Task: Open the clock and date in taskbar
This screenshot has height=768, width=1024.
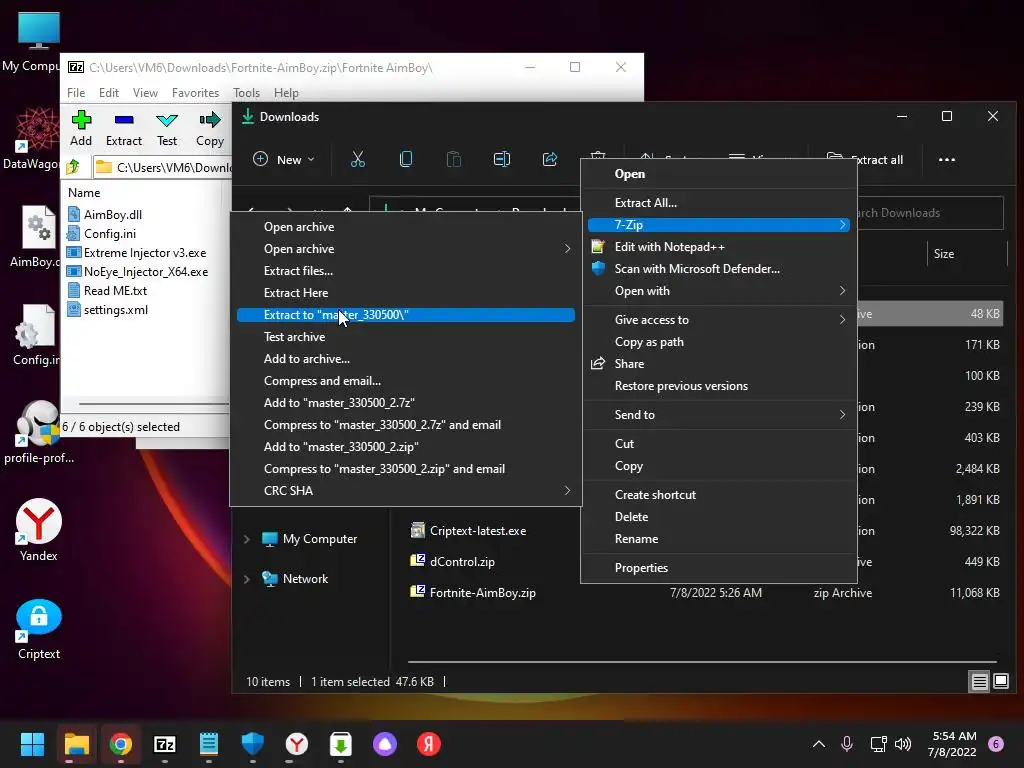Action: 952,744
